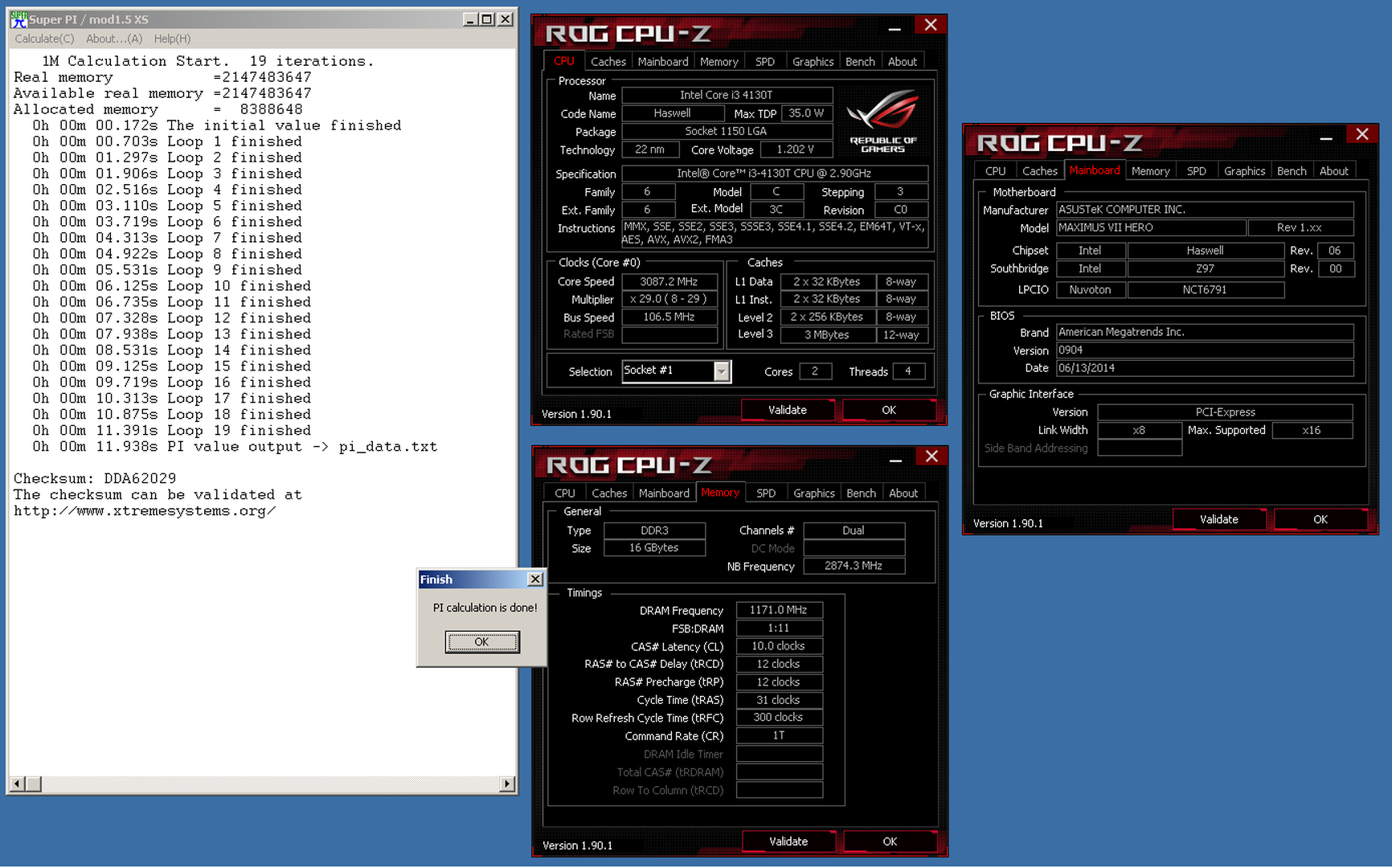Viewport: 1392px width, 868px height.
Task: Click Validate in the Memory tab window
Action: click(788, 841)
